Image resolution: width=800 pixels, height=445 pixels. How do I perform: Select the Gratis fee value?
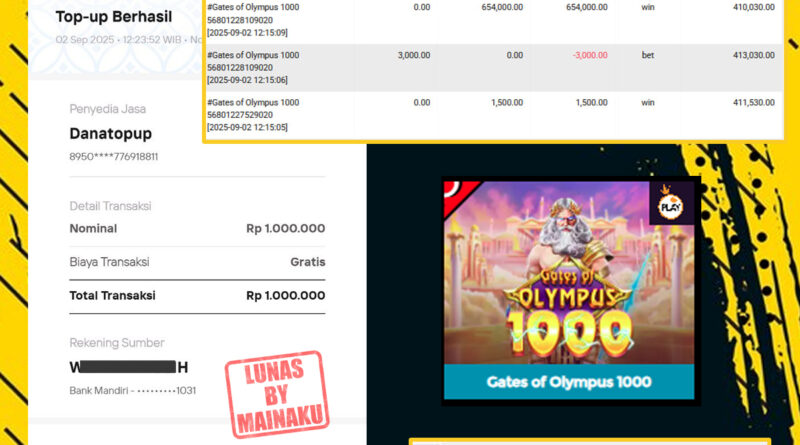click(308, 262)
